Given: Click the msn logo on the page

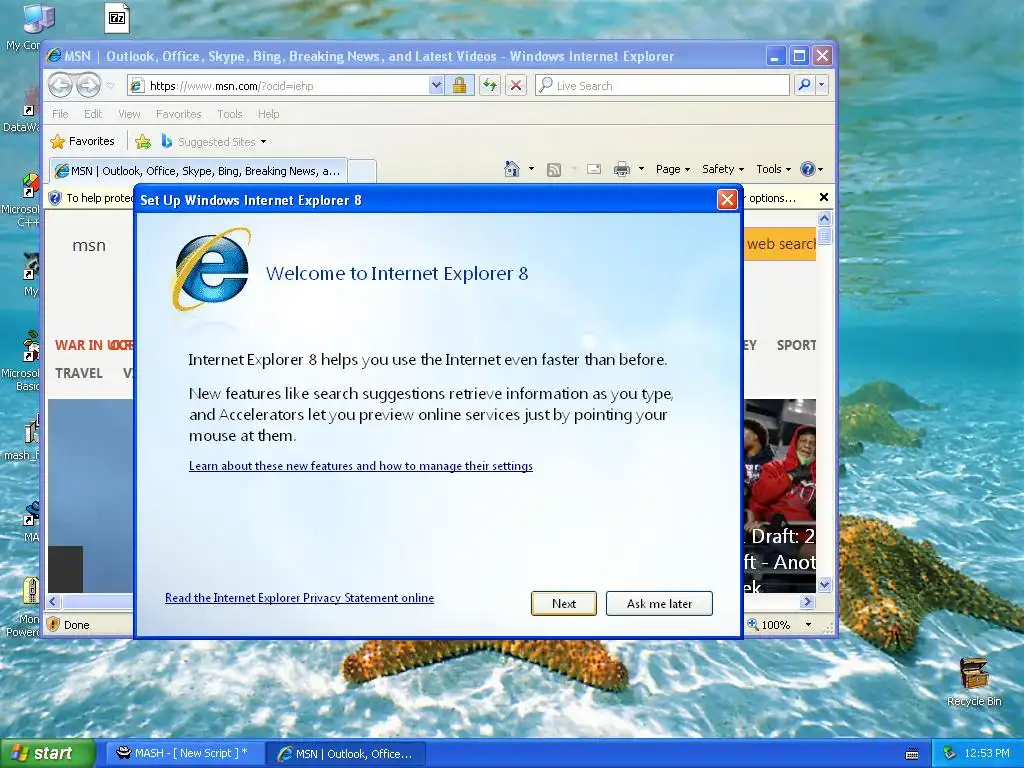Looking at the screenshot, I should click(x=89, y=246).
